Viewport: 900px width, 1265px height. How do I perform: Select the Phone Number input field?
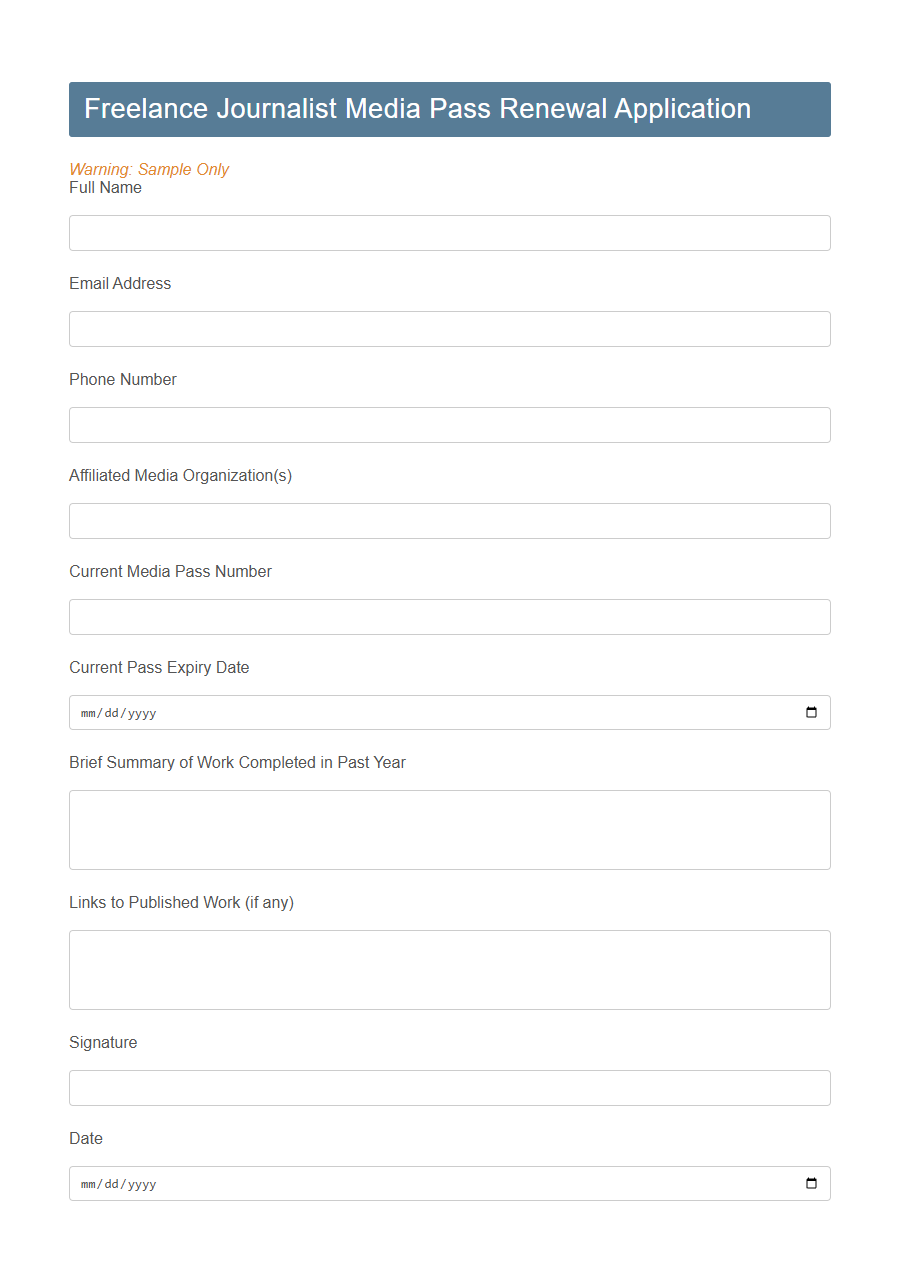click(449, 425)
